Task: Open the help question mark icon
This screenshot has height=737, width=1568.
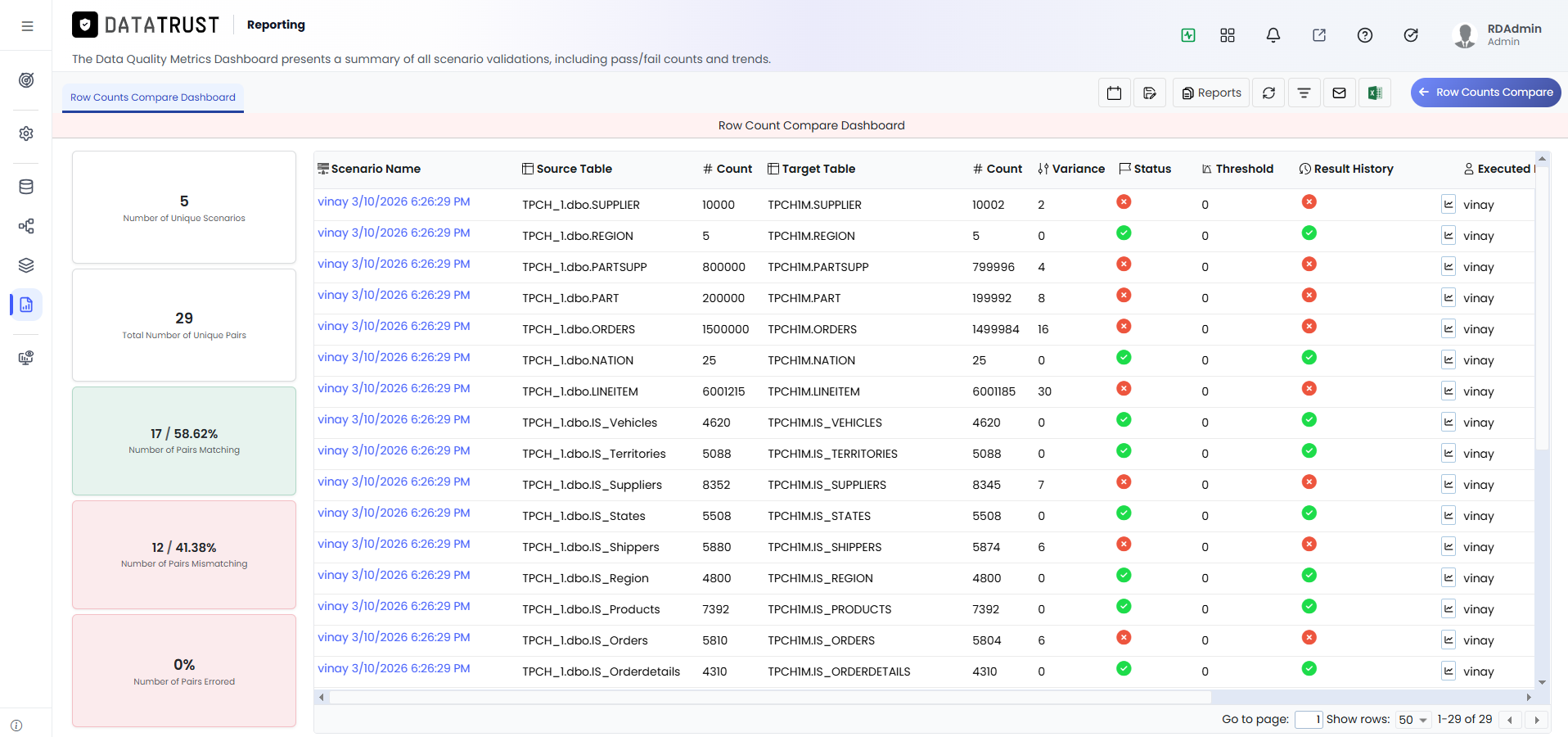Action: pyautogui.click(x=1364, y=35)
